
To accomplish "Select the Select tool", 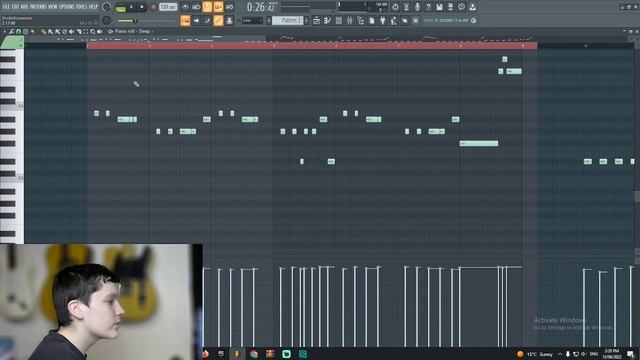I will (86, 31).
